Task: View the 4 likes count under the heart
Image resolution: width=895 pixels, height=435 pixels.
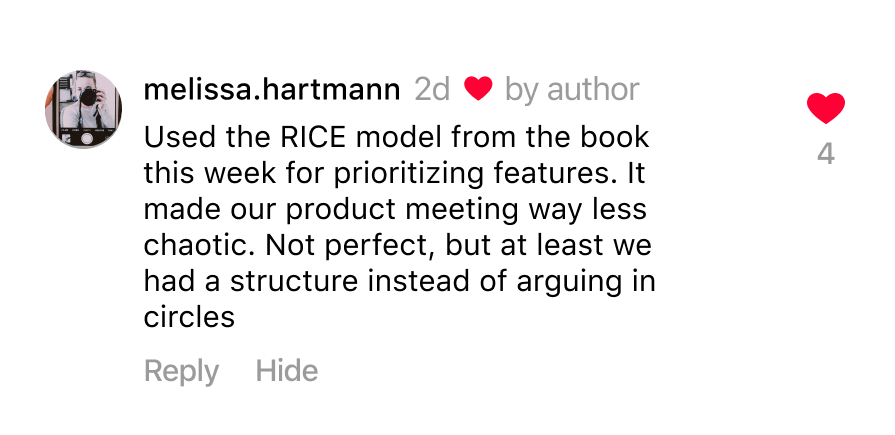Action: 825,155
